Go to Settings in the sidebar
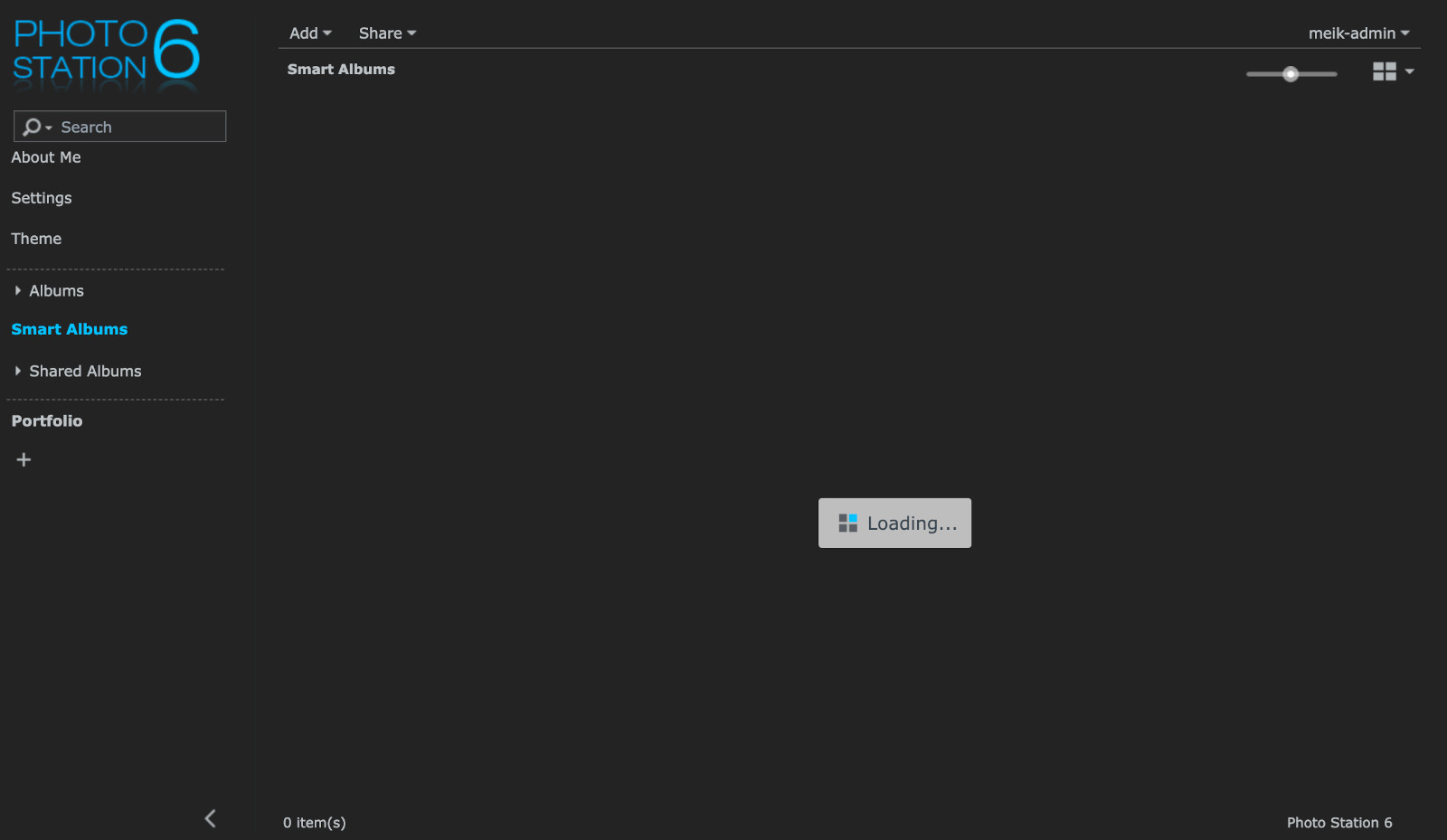Screen dimensions: 1447x840 point(42,198)
